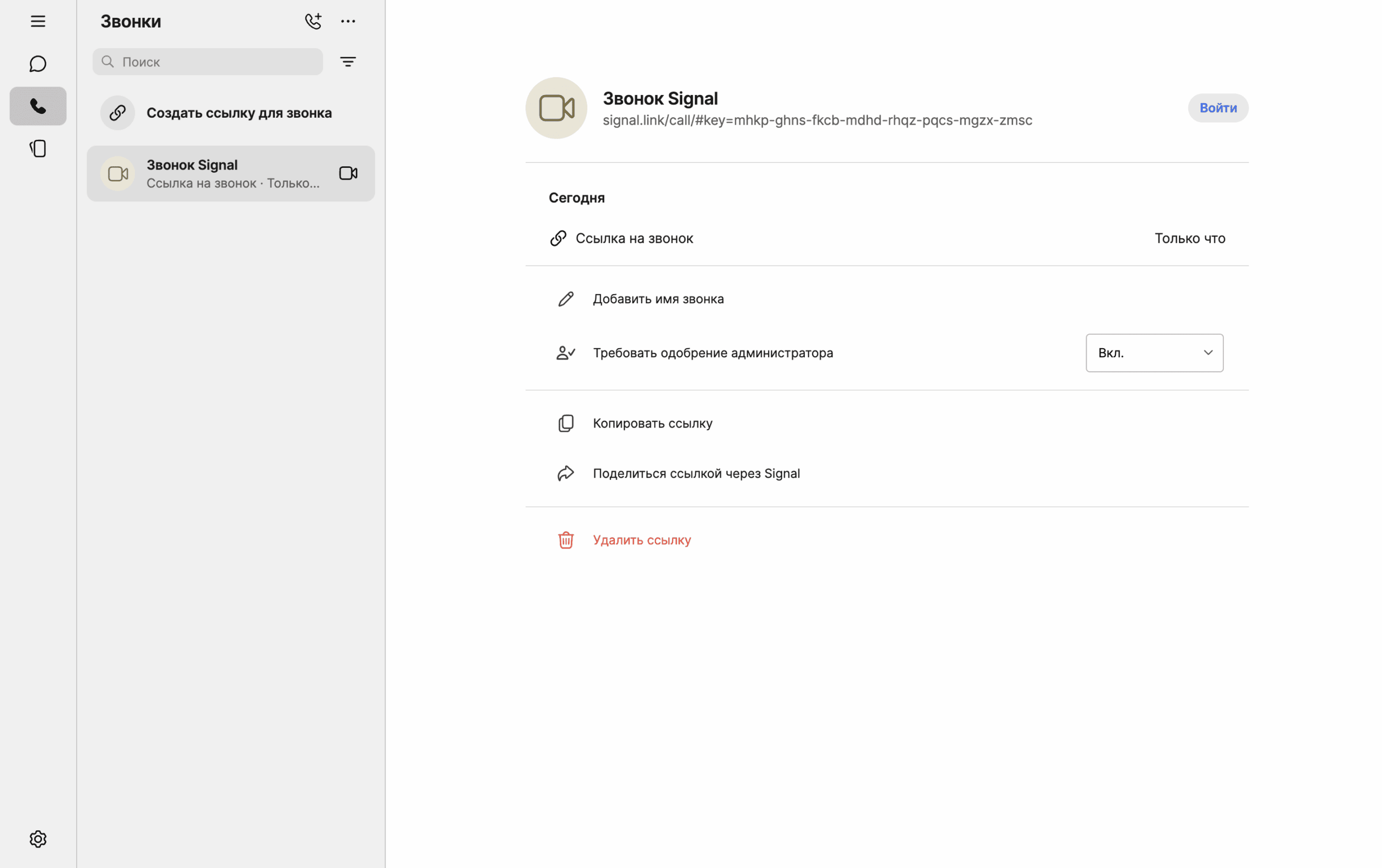1382x868 pixels.
Task: Click the Войти join button
Action: pos(1218,108)
